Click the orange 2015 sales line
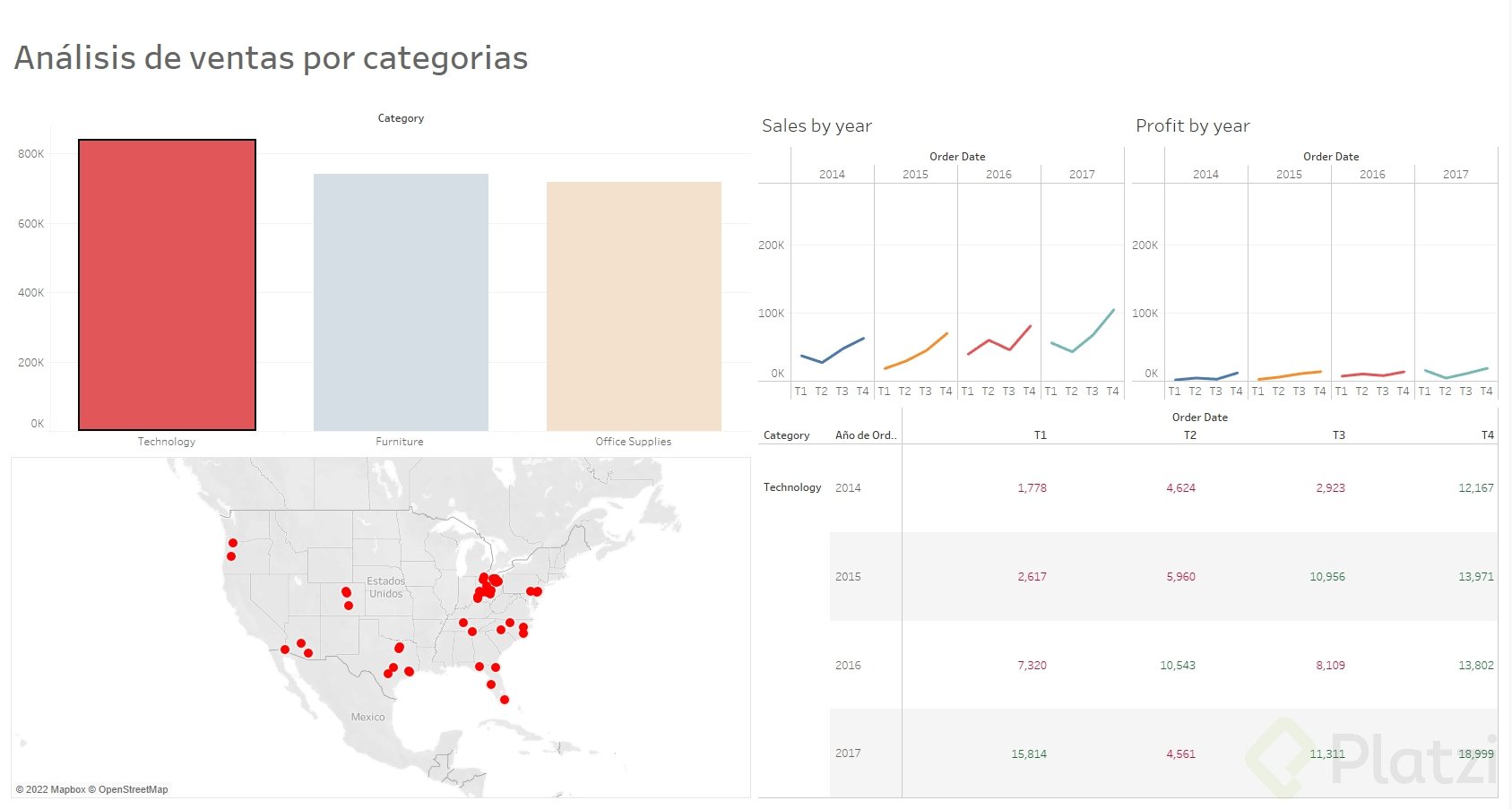This screenshot has width=1512, height=809. tap(926, 351)
